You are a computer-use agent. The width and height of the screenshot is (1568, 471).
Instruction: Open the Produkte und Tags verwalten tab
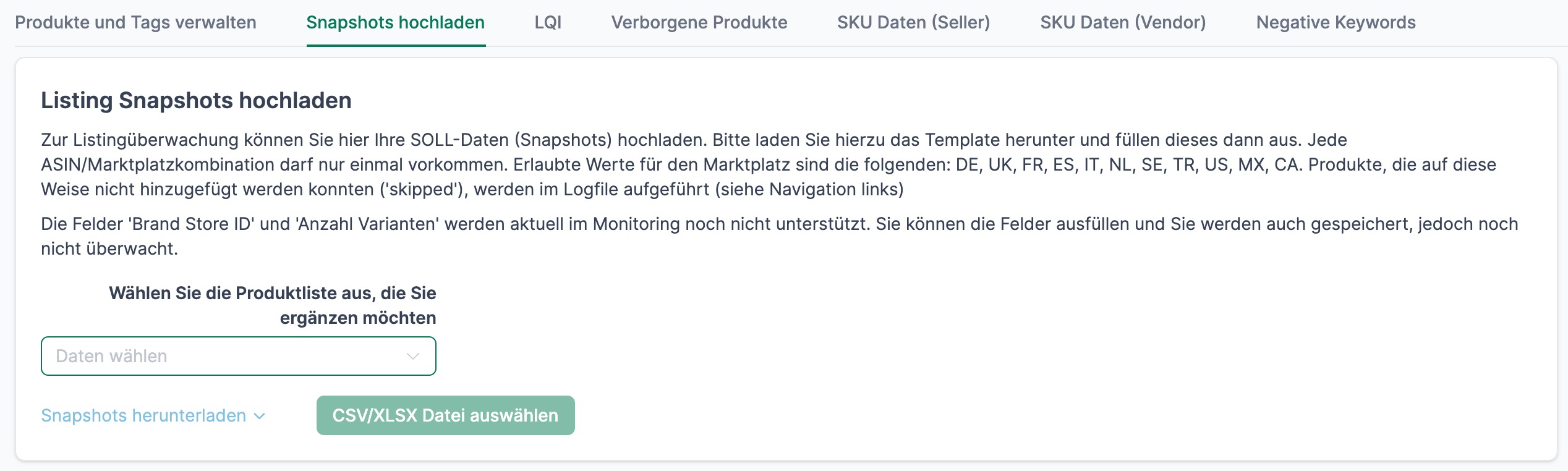click(x=135, y=23)
